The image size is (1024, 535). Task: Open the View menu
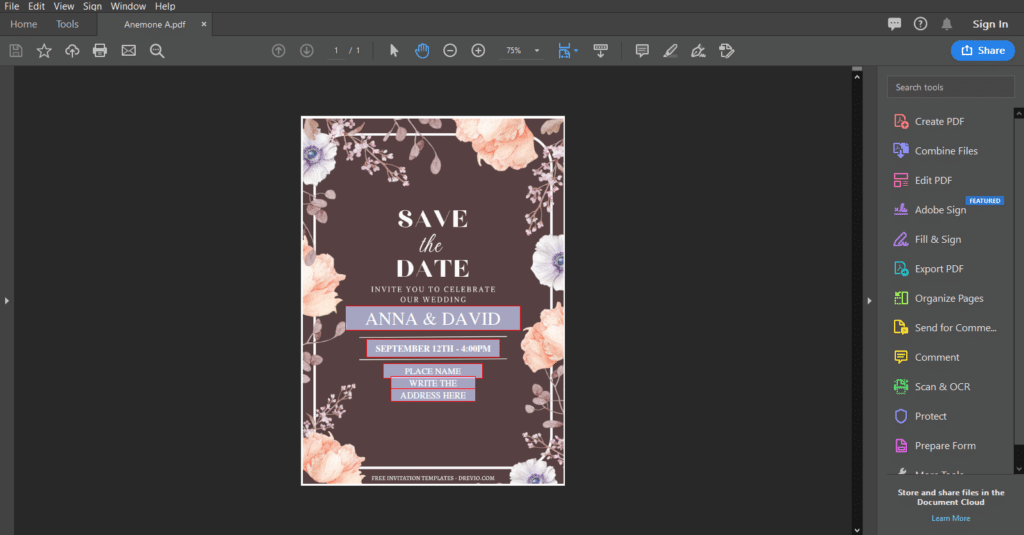tap(64, 6)
